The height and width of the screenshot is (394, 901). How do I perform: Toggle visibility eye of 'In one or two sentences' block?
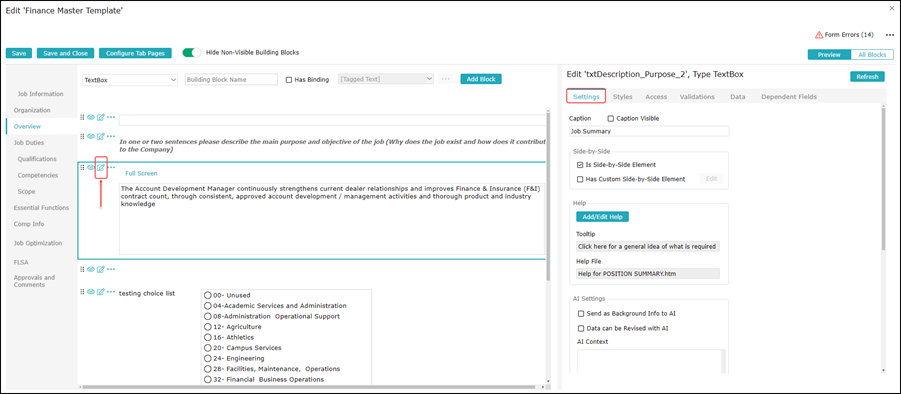coord(91,136)
